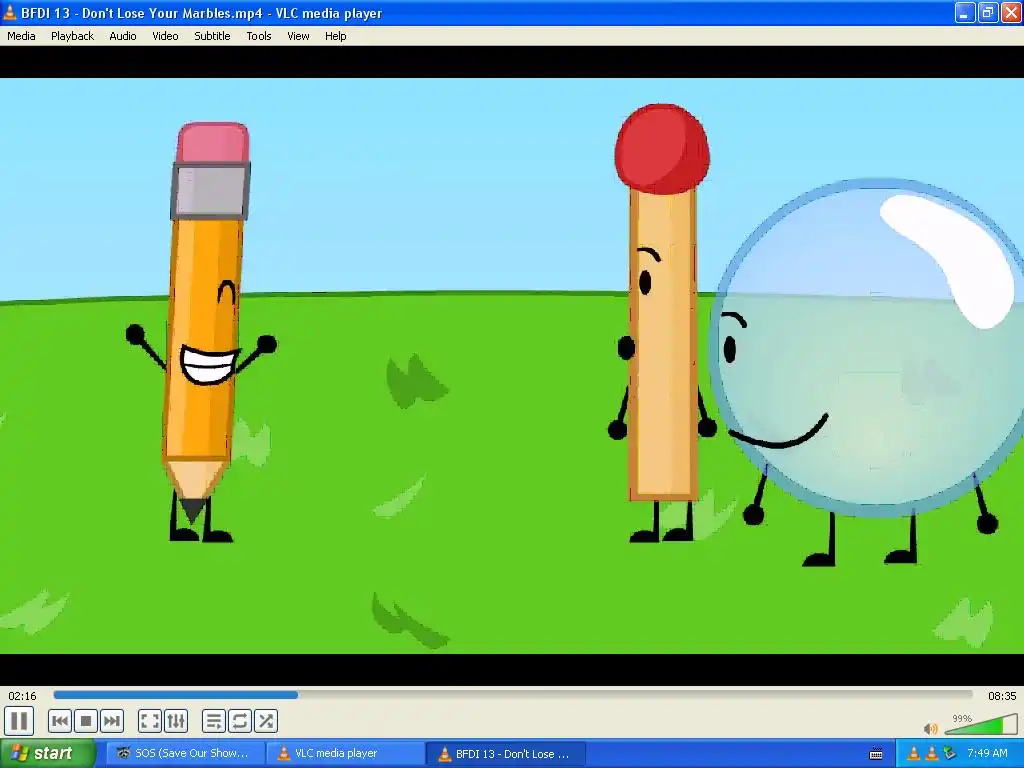This screenshot has height=768, width=1024.
Task: Click the 7:49 AM system clock
Action: [x=987, y=754]
